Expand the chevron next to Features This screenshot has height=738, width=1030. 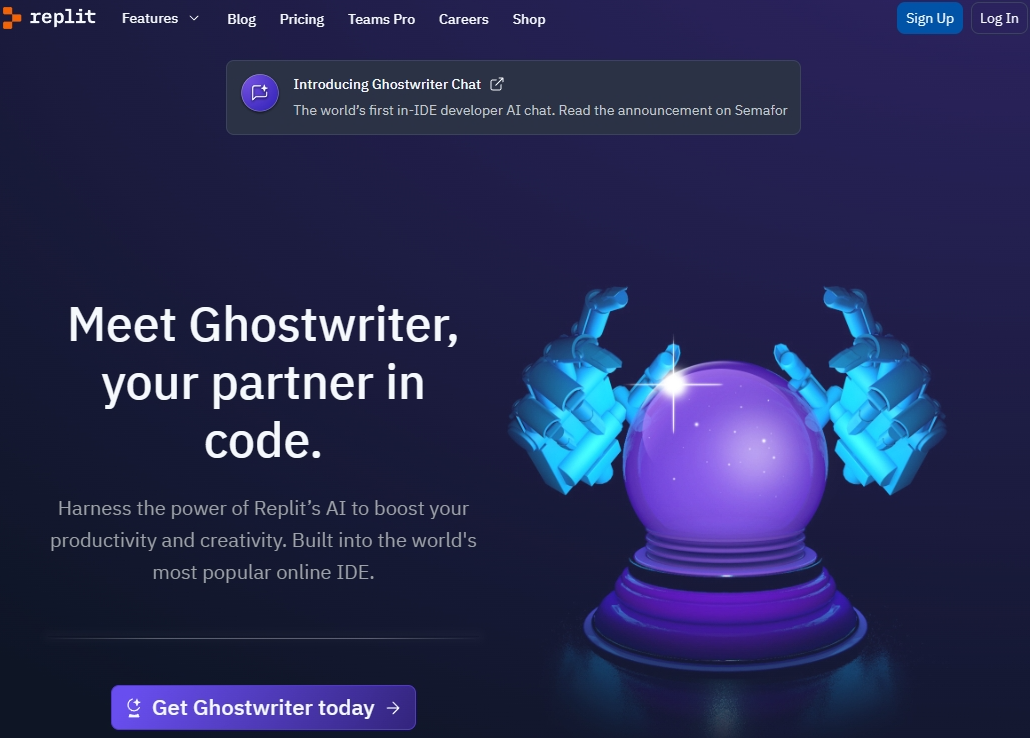194,18
